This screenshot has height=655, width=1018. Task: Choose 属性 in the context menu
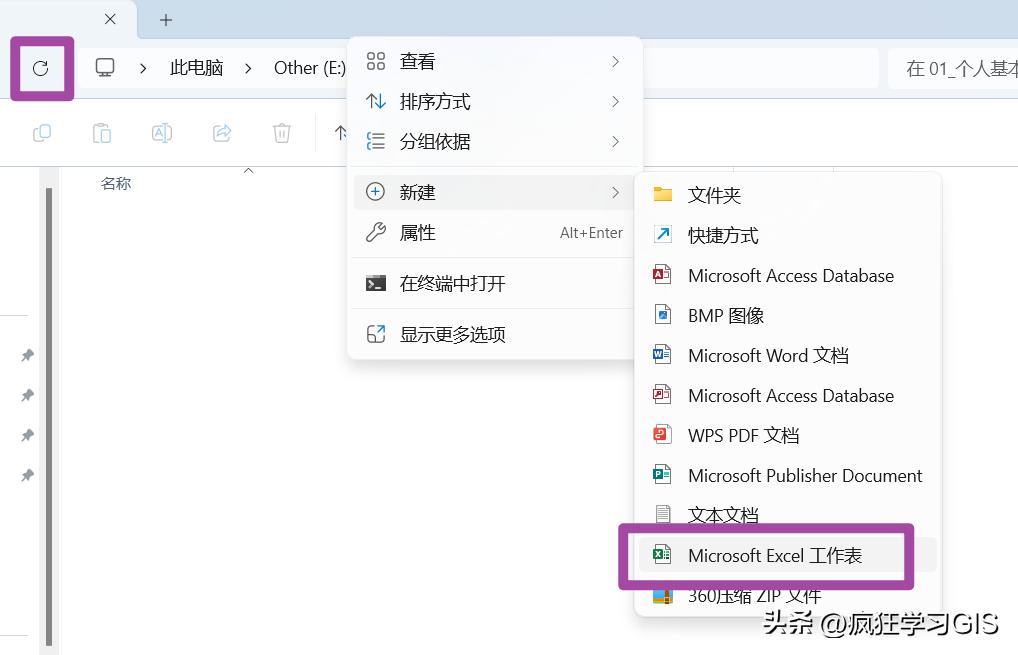495,232
